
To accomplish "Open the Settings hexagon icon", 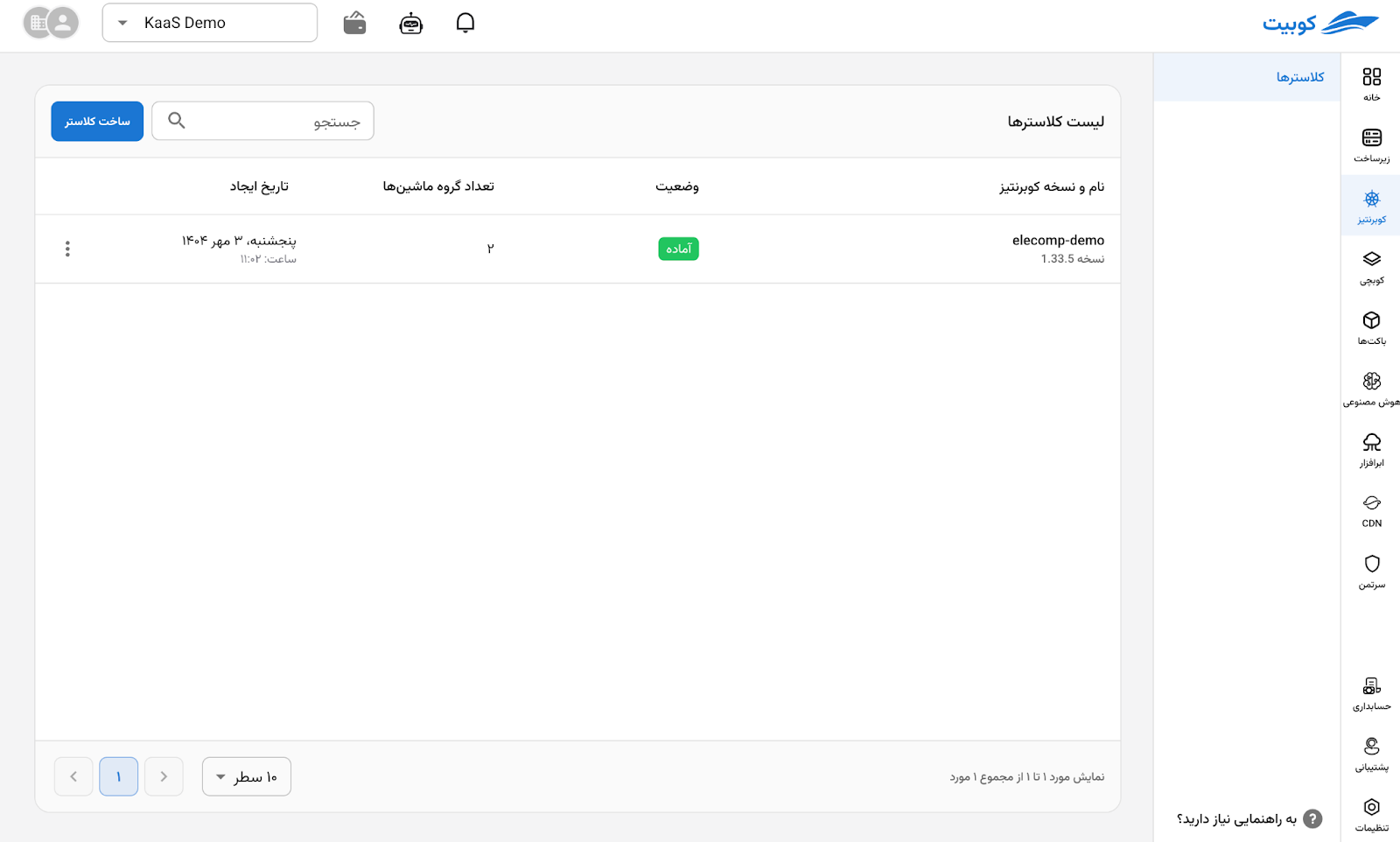I will (1371, 813).
